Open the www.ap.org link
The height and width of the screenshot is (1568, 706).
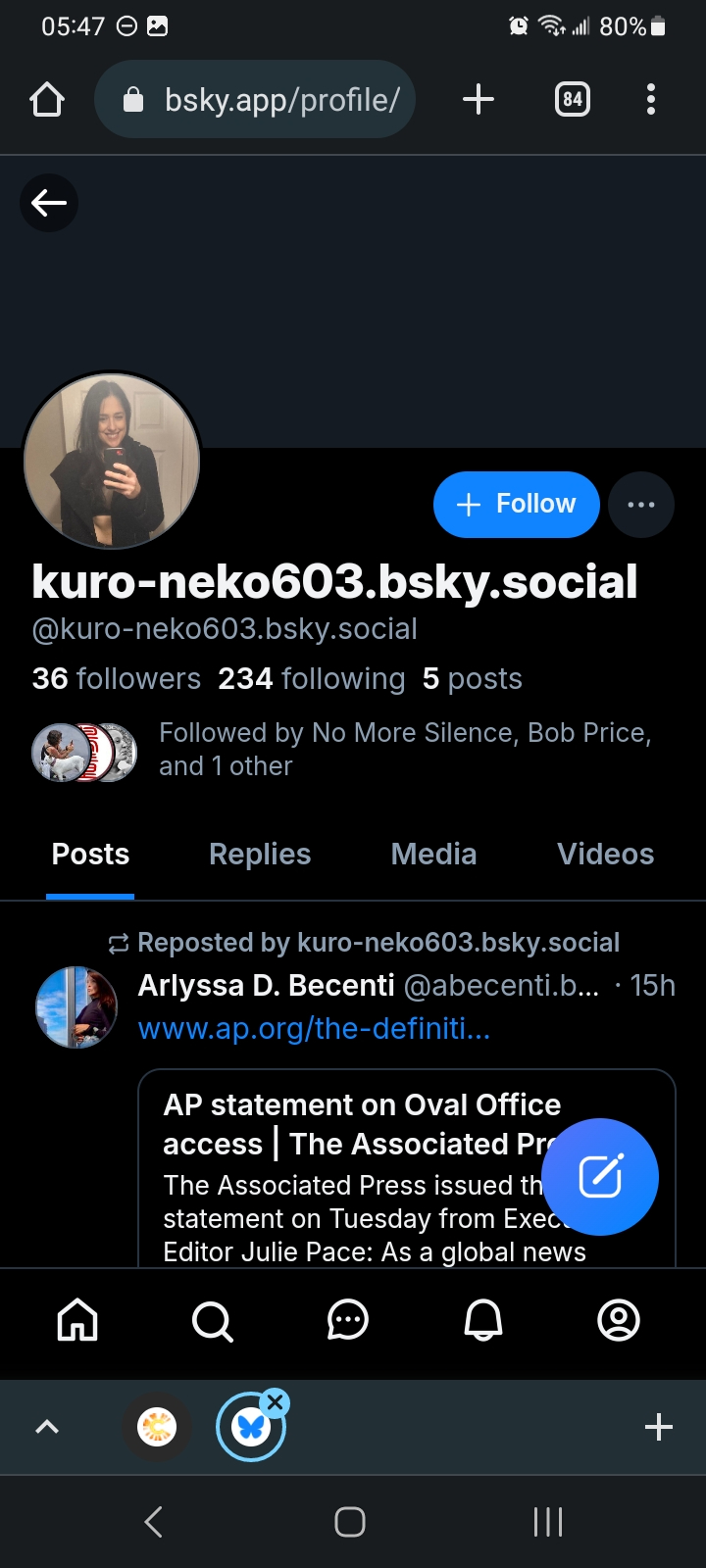tap(314, 1028)
